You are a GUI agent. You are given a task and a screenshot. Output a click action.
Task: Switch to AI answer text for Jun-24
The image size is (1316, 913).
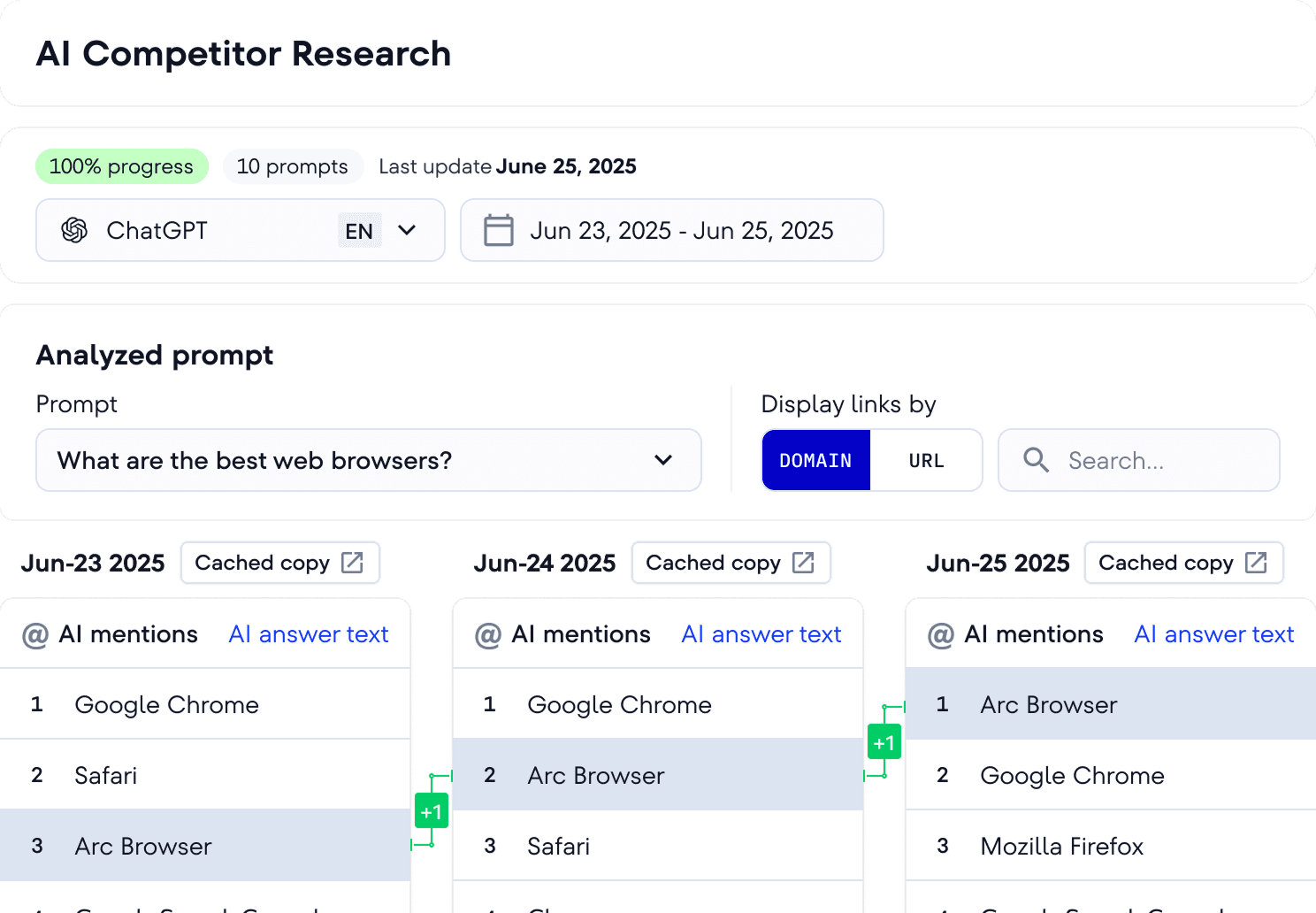(761, 634)
